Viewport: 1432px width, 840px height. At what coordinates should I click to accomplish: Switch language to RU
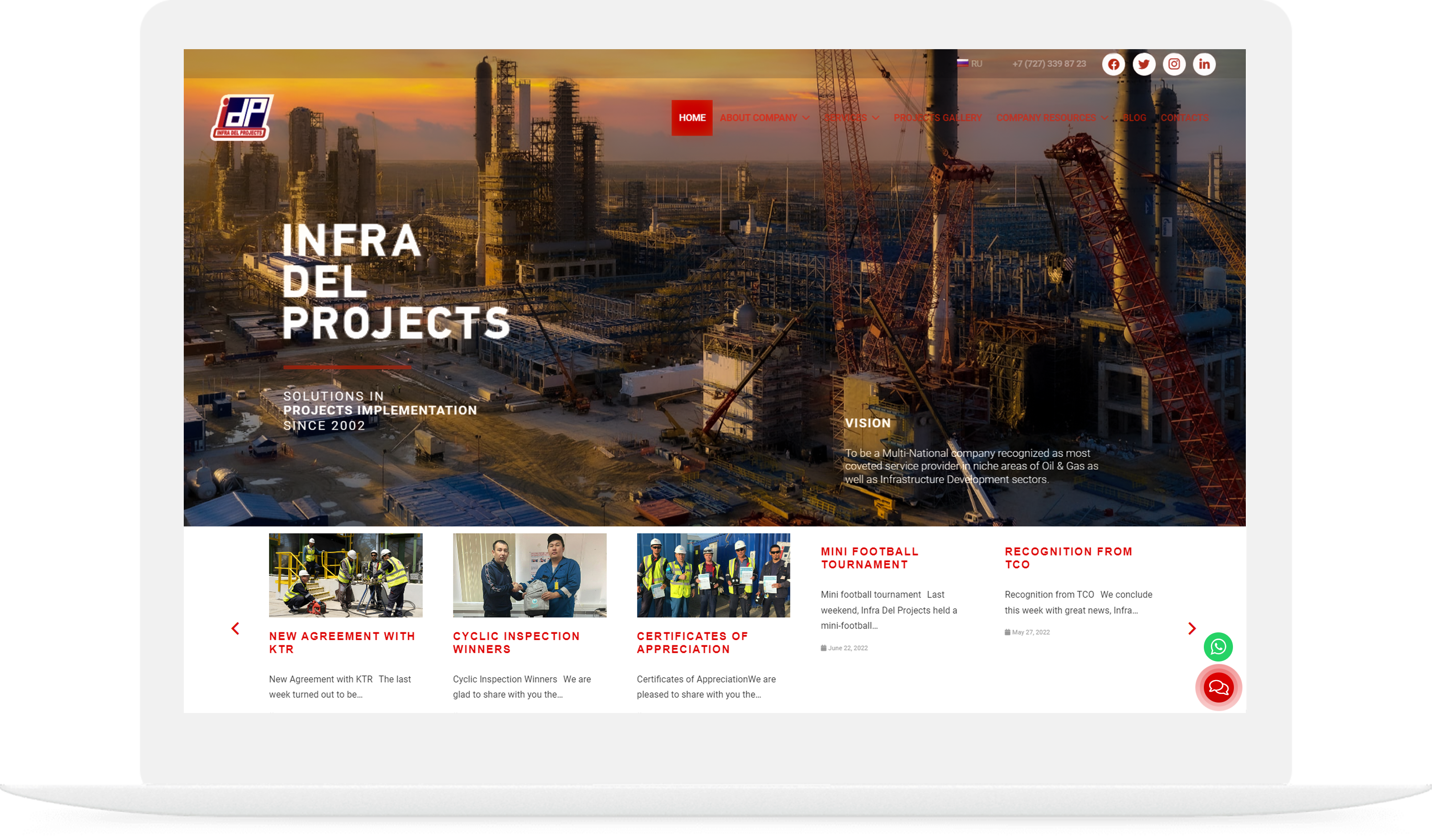(x=976, y=63)
